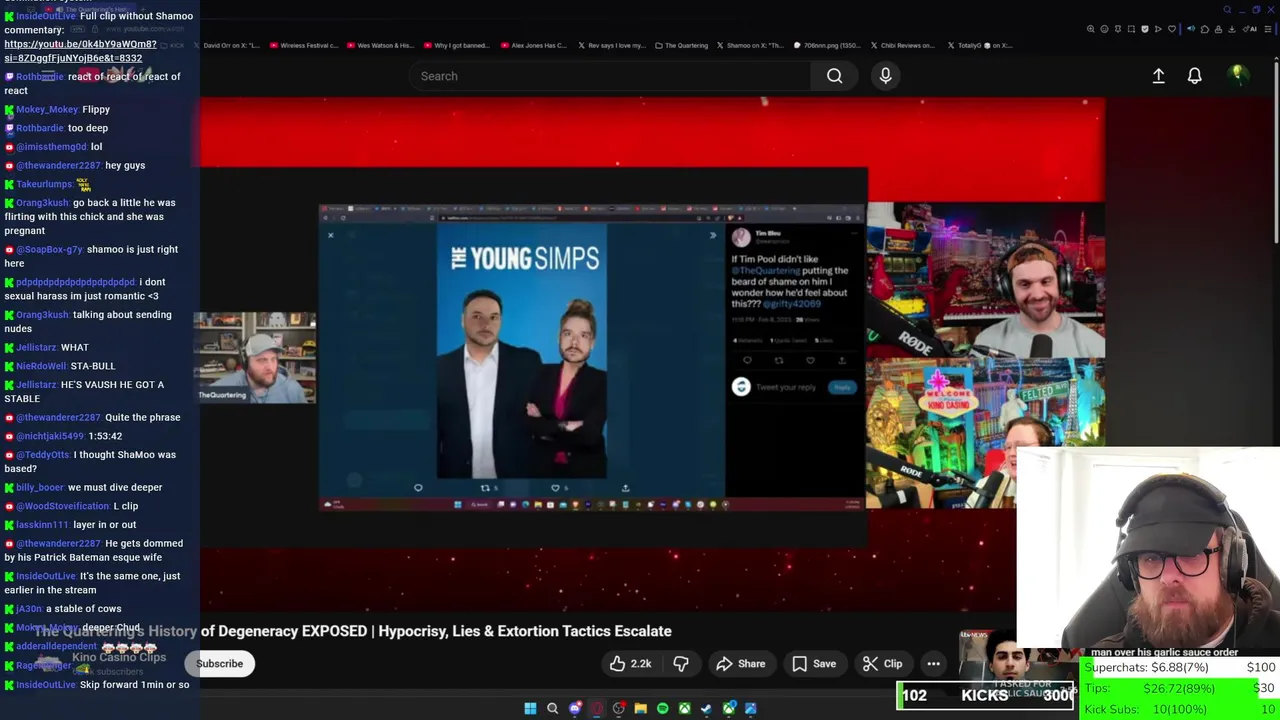Open the 'Rev says I love my' bookmark

coord(611,45)
